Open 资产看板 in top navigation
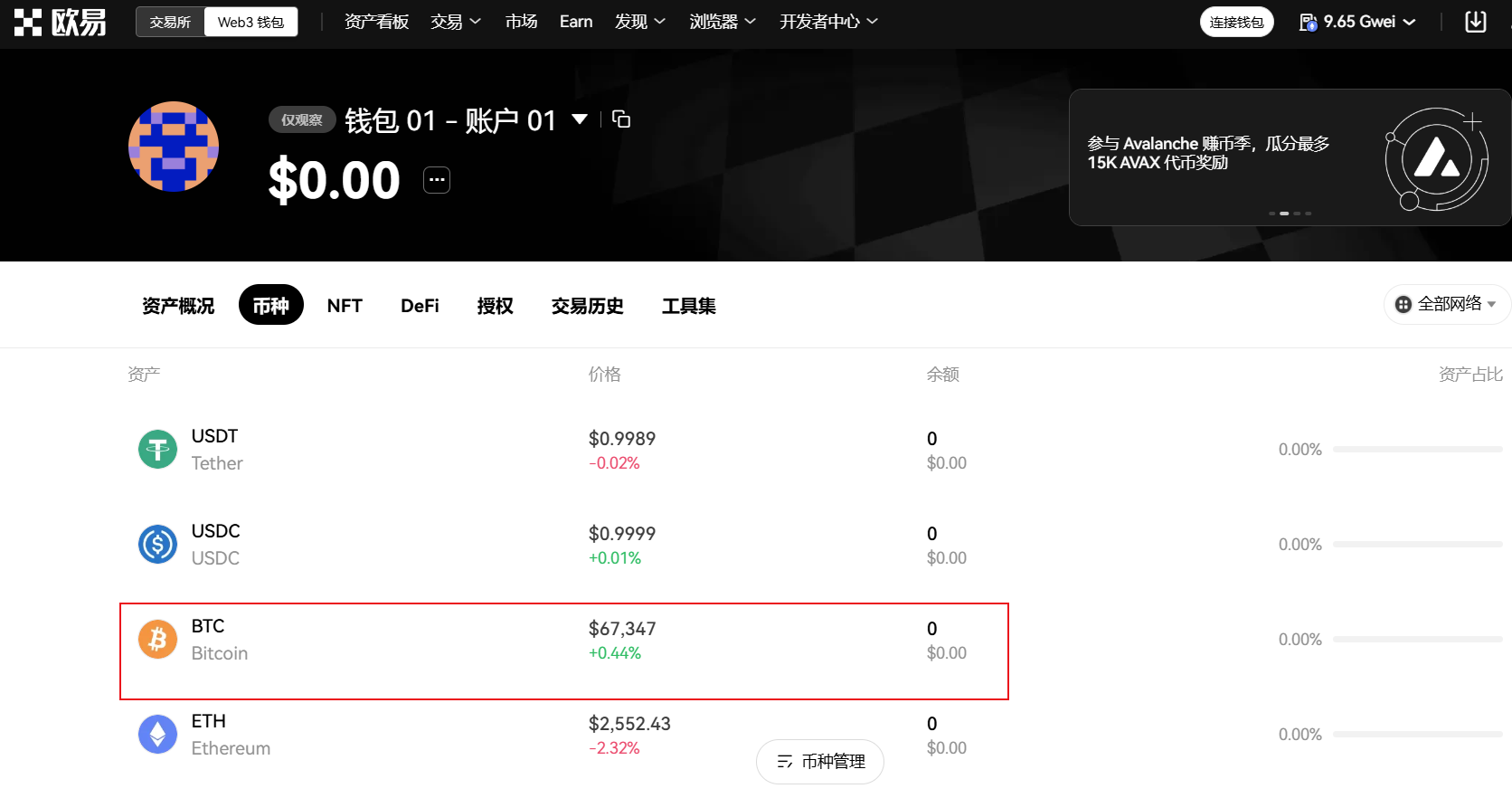The image size is (1512, 798). click(x=376, y=22)
